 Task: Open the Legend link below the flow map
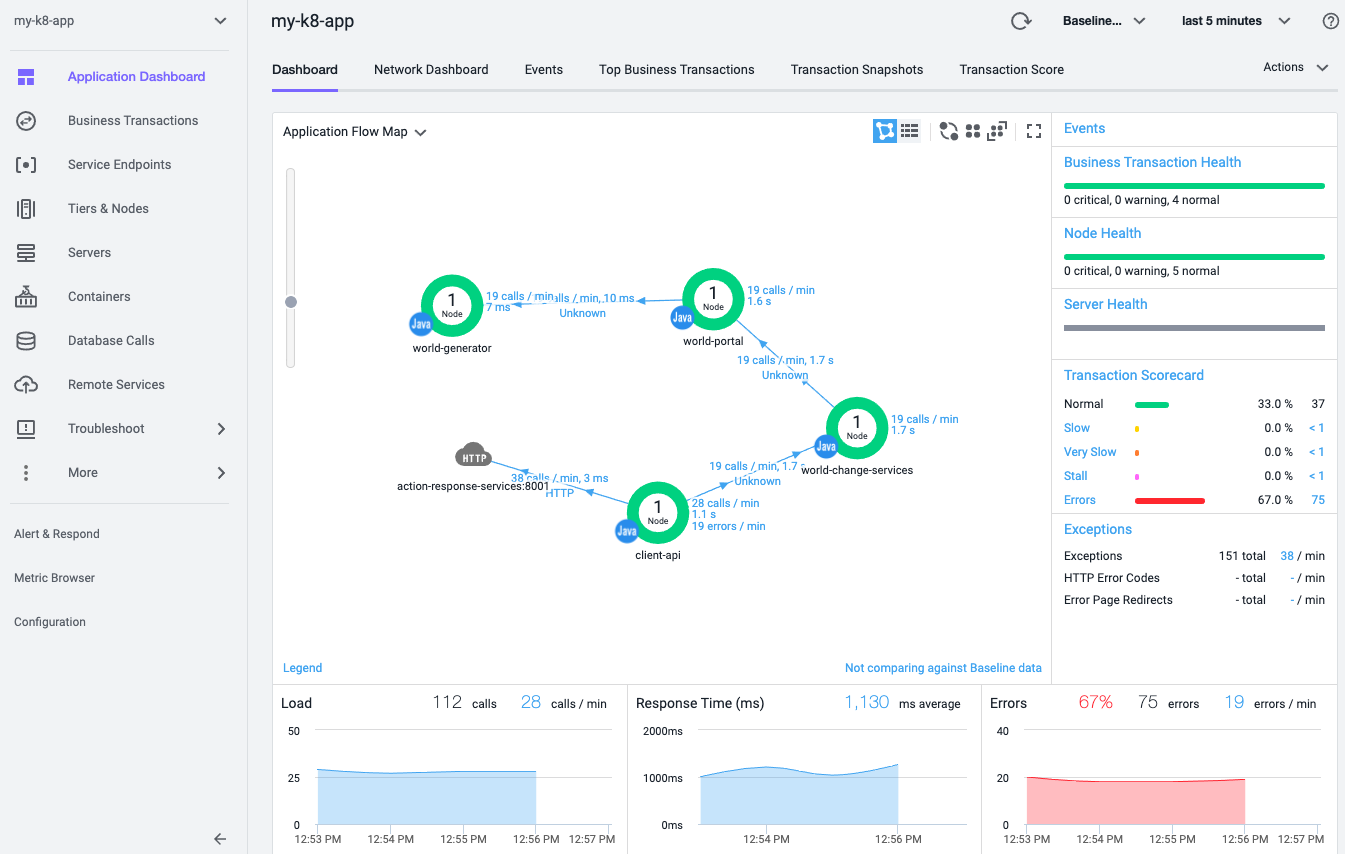pos(302,668)
